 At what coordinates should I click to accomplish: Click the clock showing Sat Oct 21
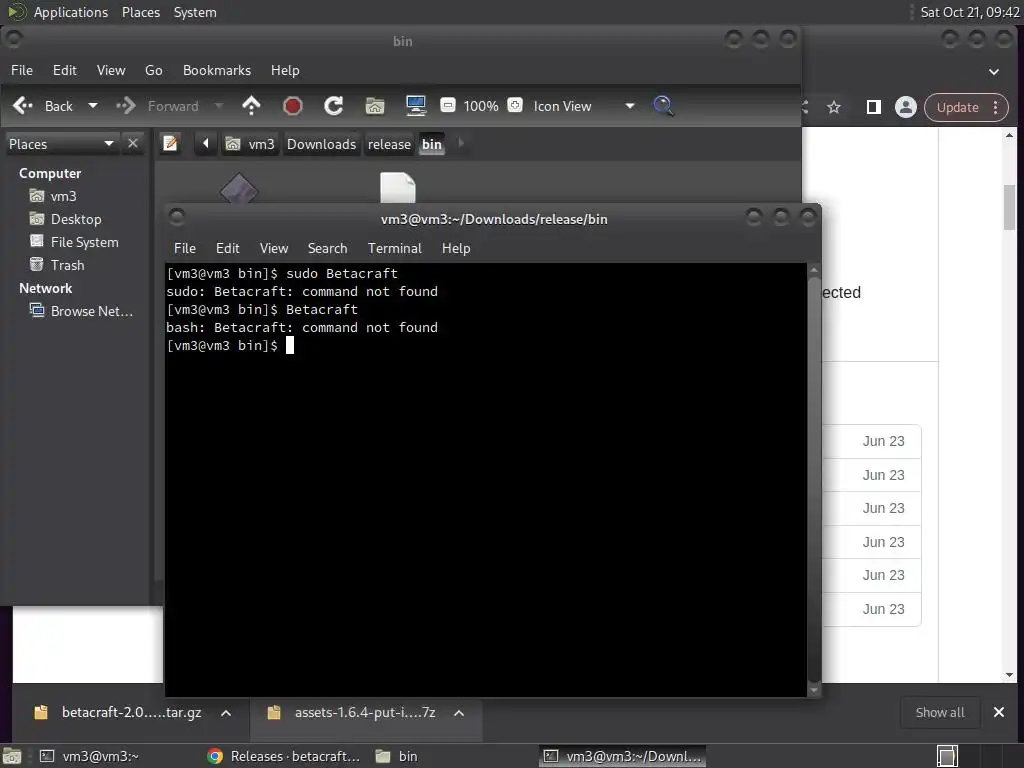tap(970, 12)
